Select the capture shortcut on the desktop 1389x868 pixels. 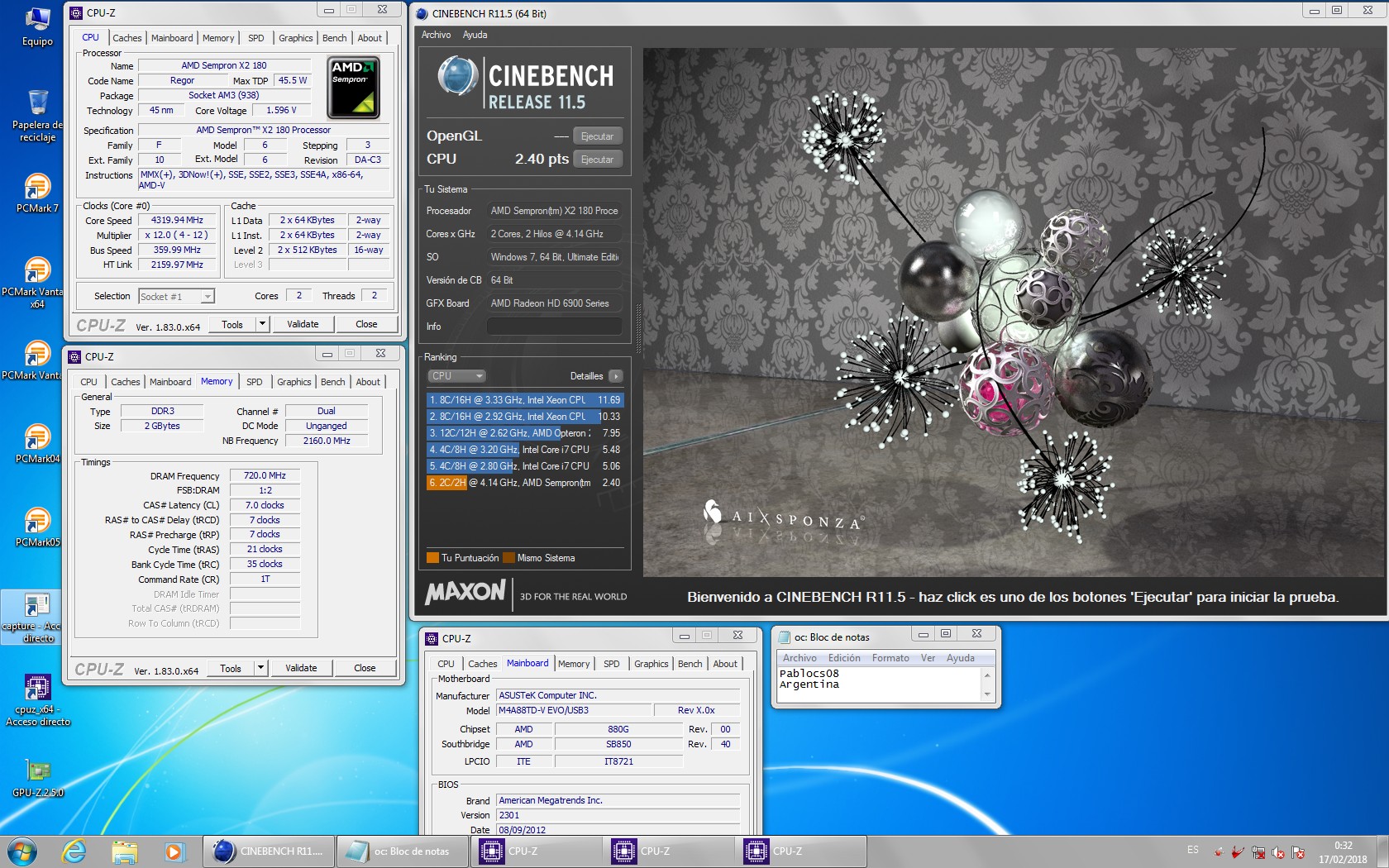31,618
